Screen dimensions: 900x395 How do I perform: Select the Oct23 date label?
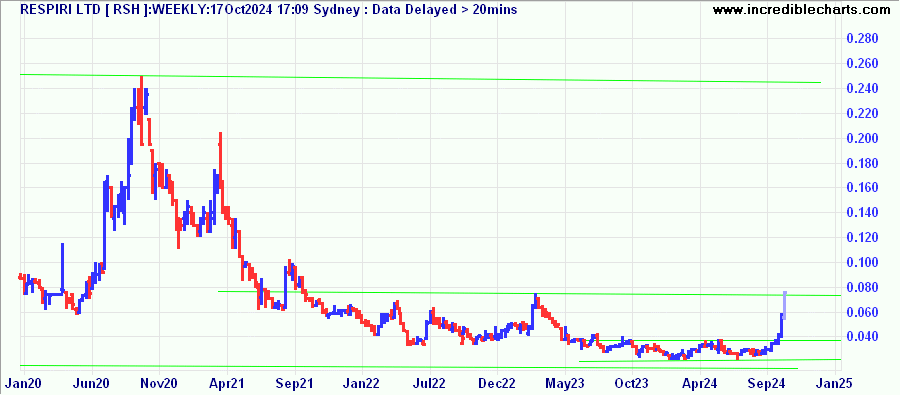click(x=631, y=381)
